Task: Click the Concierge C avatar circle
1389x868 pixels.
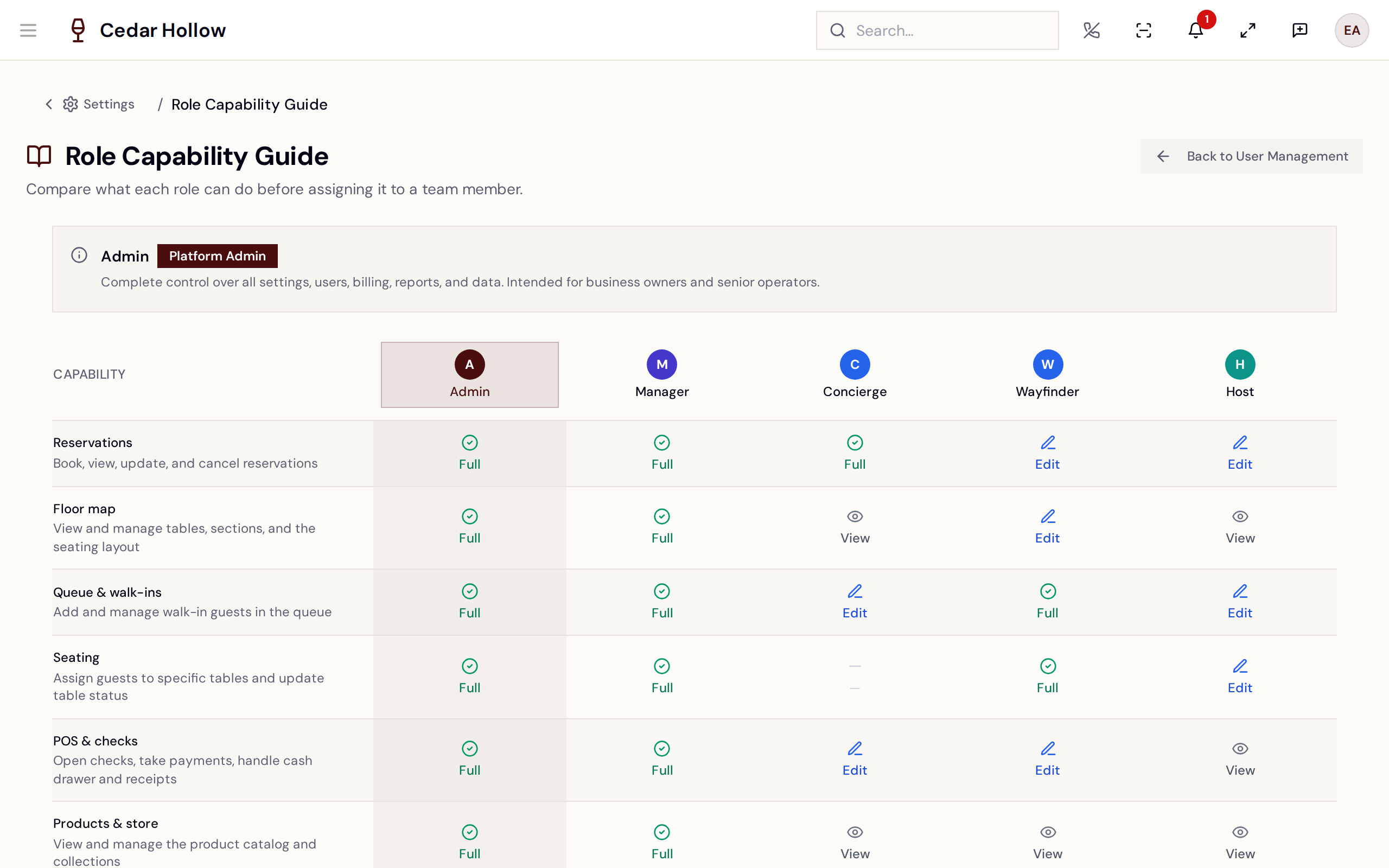Action: coord(855,365)
